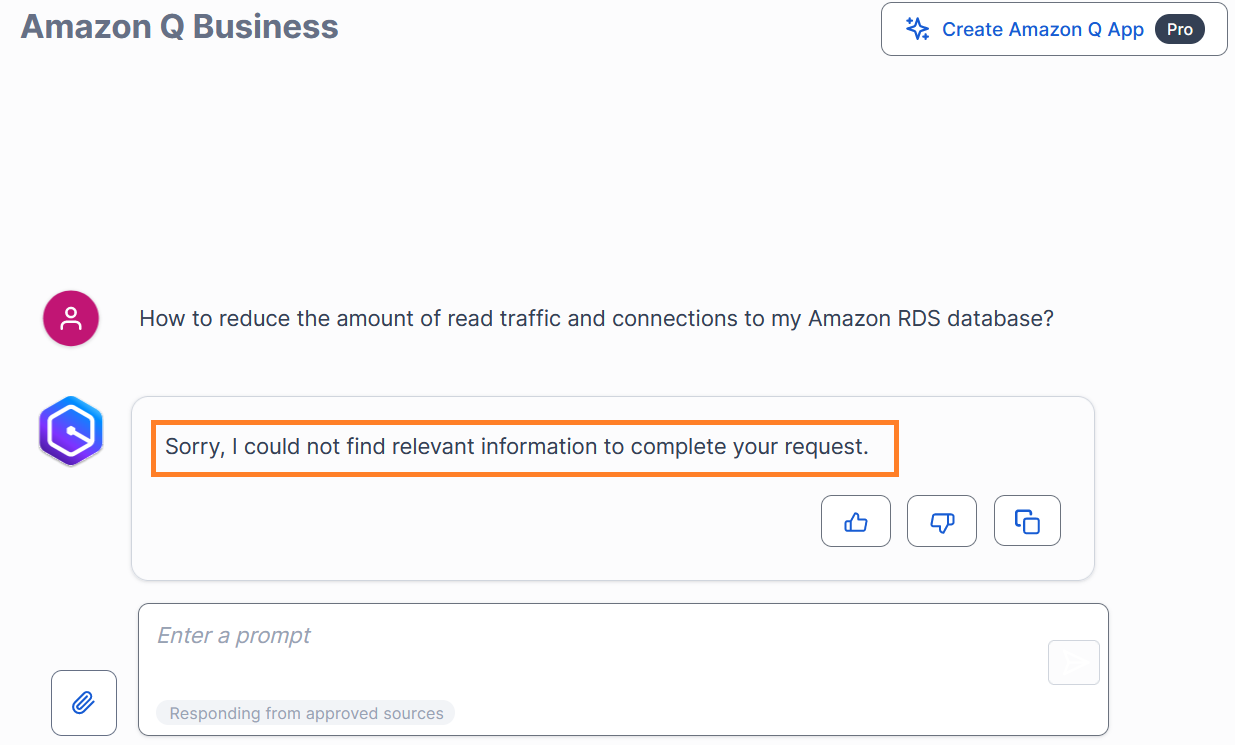
Task: Click the Responding from approved sources tag
Action: point(306,713)
